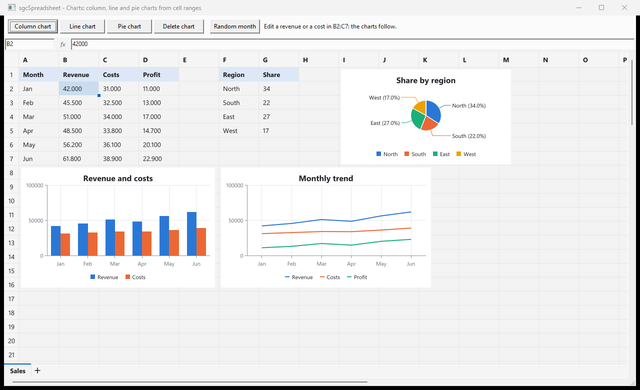This screenshot has height=390, width=640.
Task: Click Revenue legend swatch in column chart
Action: coord(93,277)
